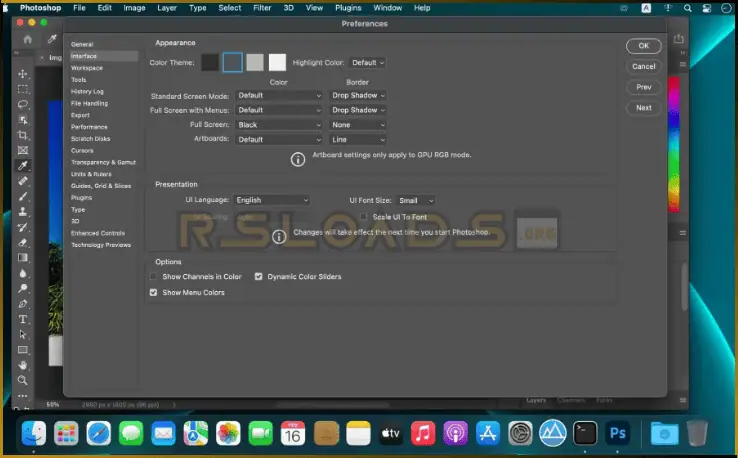This screenshot has height=458, width=738.
Task: Open Artboards color dropdown set to Default
Action: [279, 139]
